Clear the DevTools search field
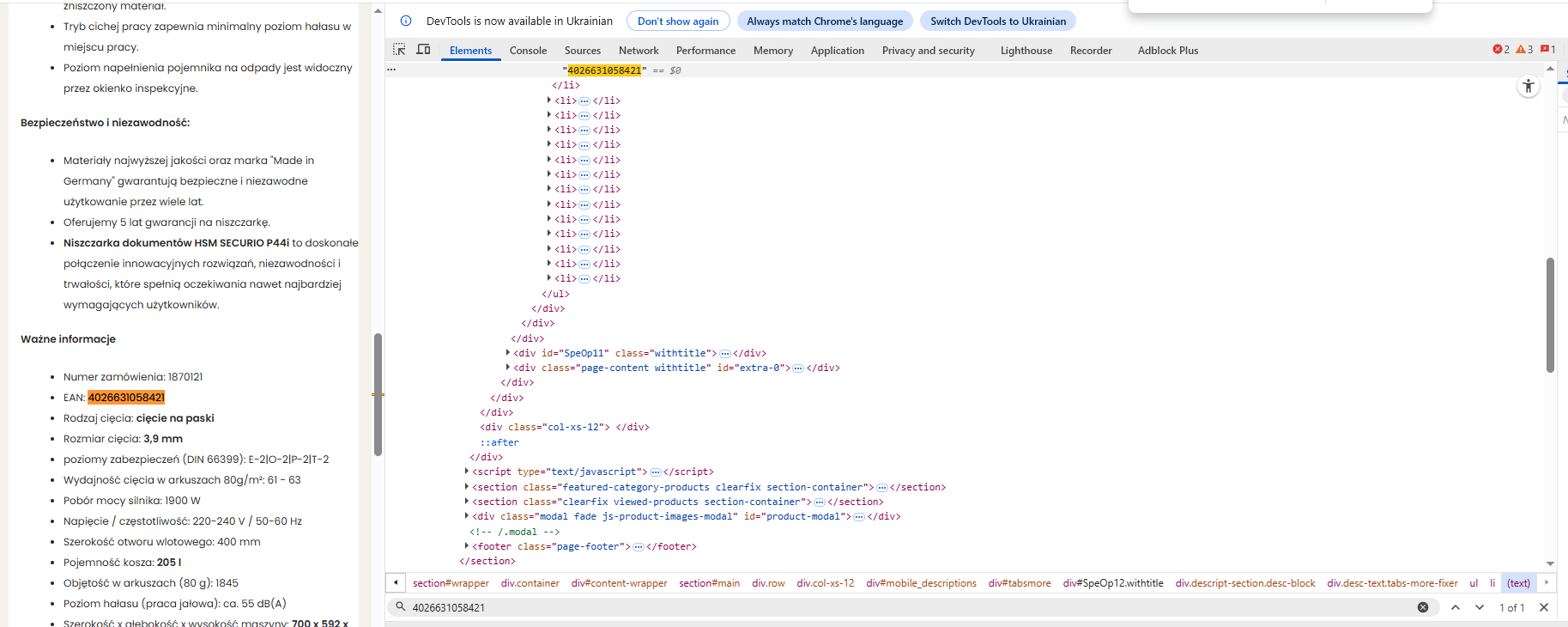This screenshot has height=627, width=1568. coord(1423,607)
